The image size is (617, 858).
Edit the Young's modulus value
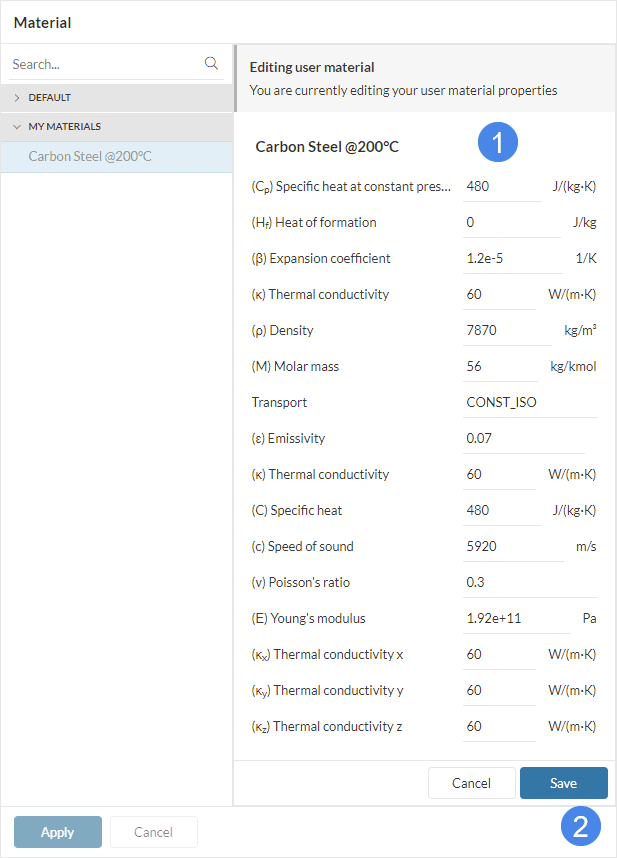click(515, 618)
